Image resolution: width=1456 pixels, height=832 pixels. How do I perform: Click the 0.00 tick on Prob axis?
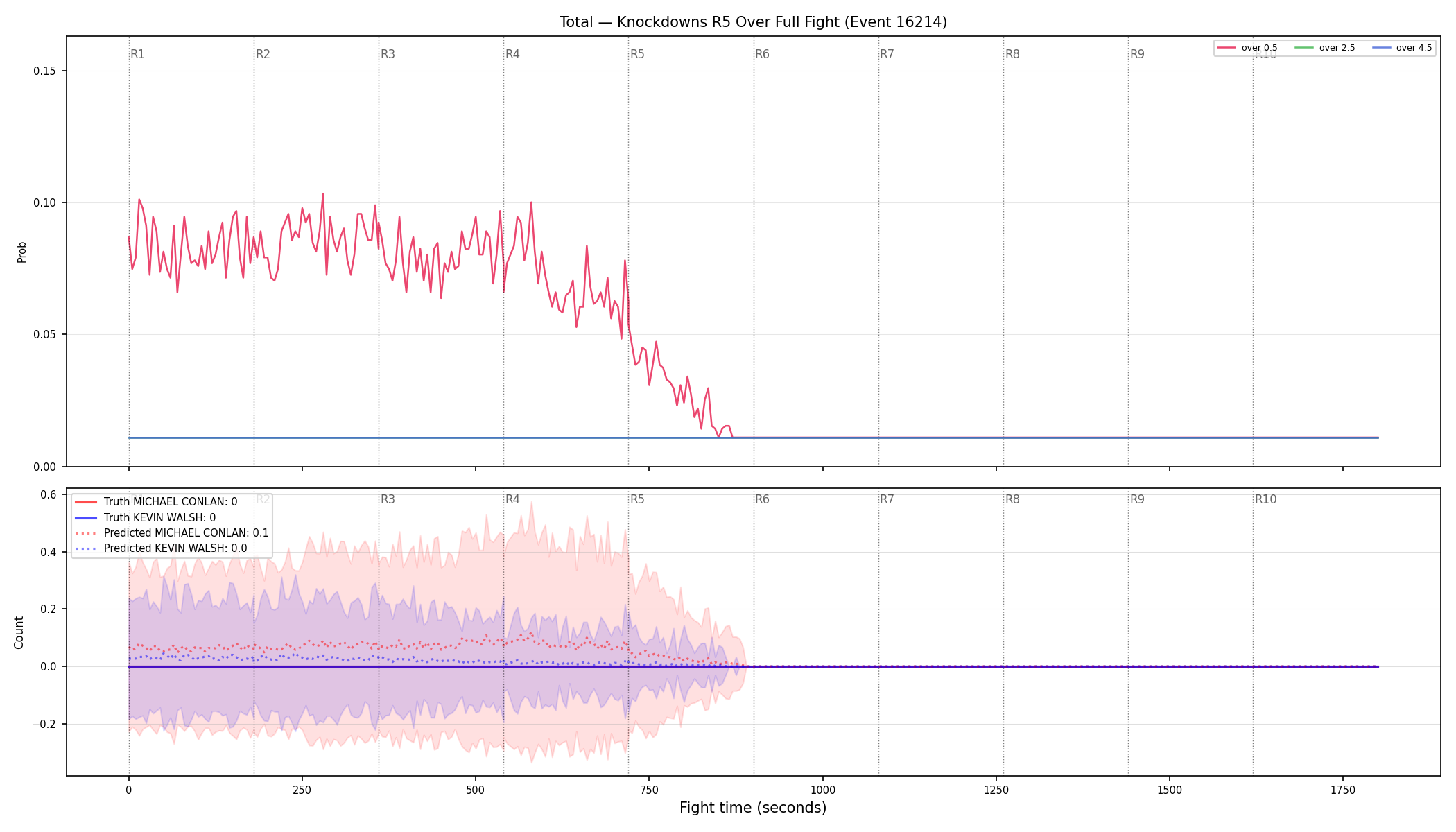coord(46,467)
